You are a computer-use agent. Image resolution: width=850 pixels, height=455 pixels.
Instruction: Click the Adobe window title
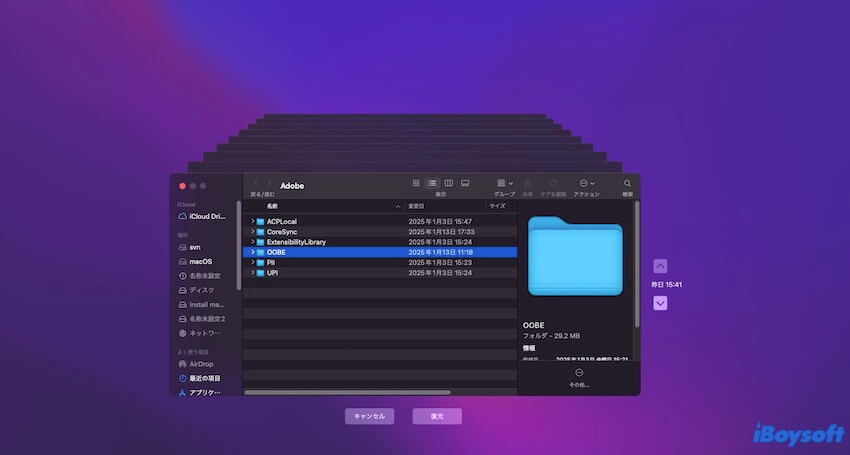pos(292,186)
